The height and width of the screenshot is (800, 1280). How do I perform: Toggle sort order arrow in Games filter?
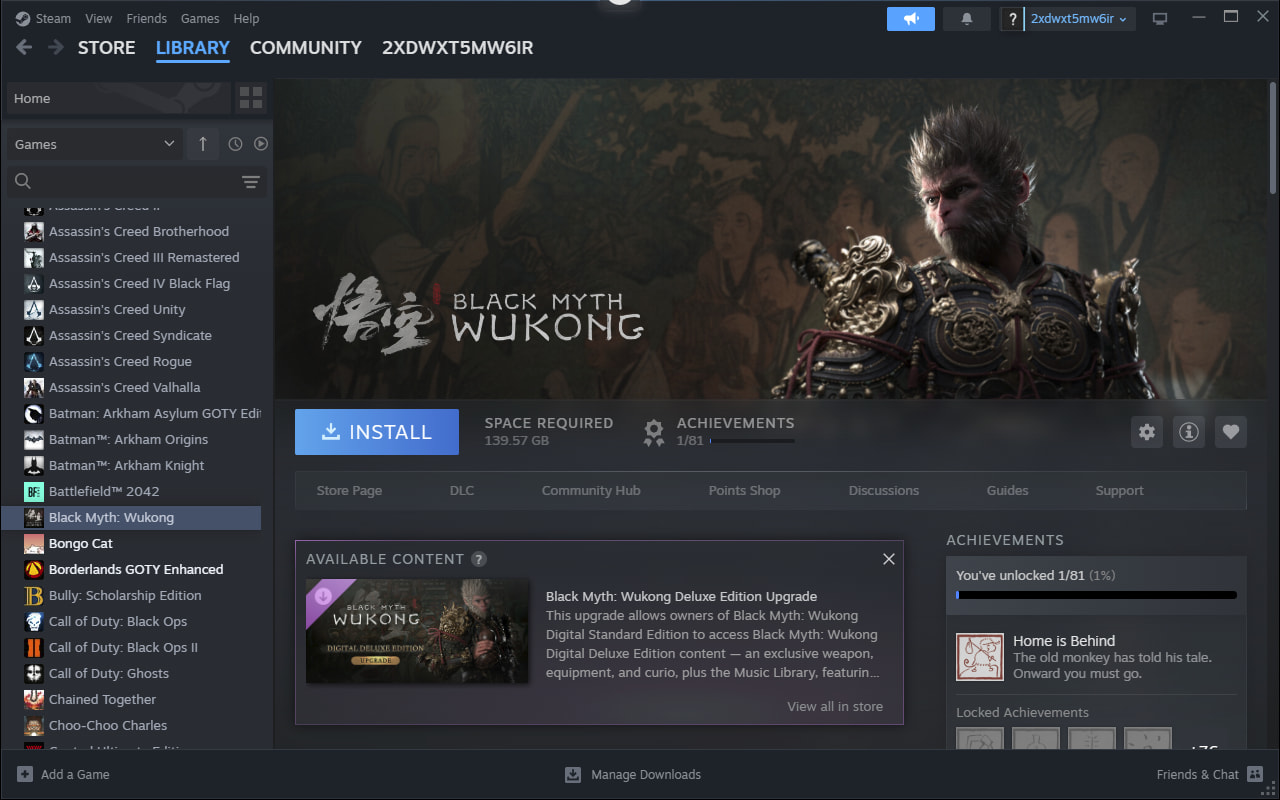[203, 144]
